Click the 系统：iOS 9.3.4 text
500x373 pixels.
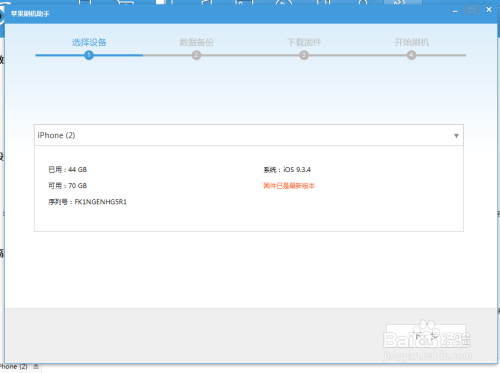coord(287,170)
